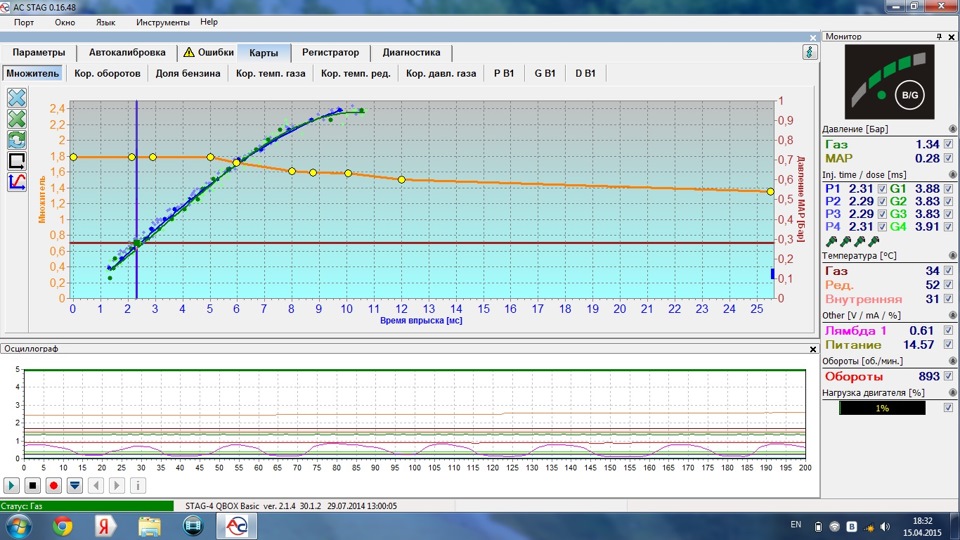This screenshot has height=540, width=960.
Task: Open Google Chrome from the taskbar
Action: 62,525
